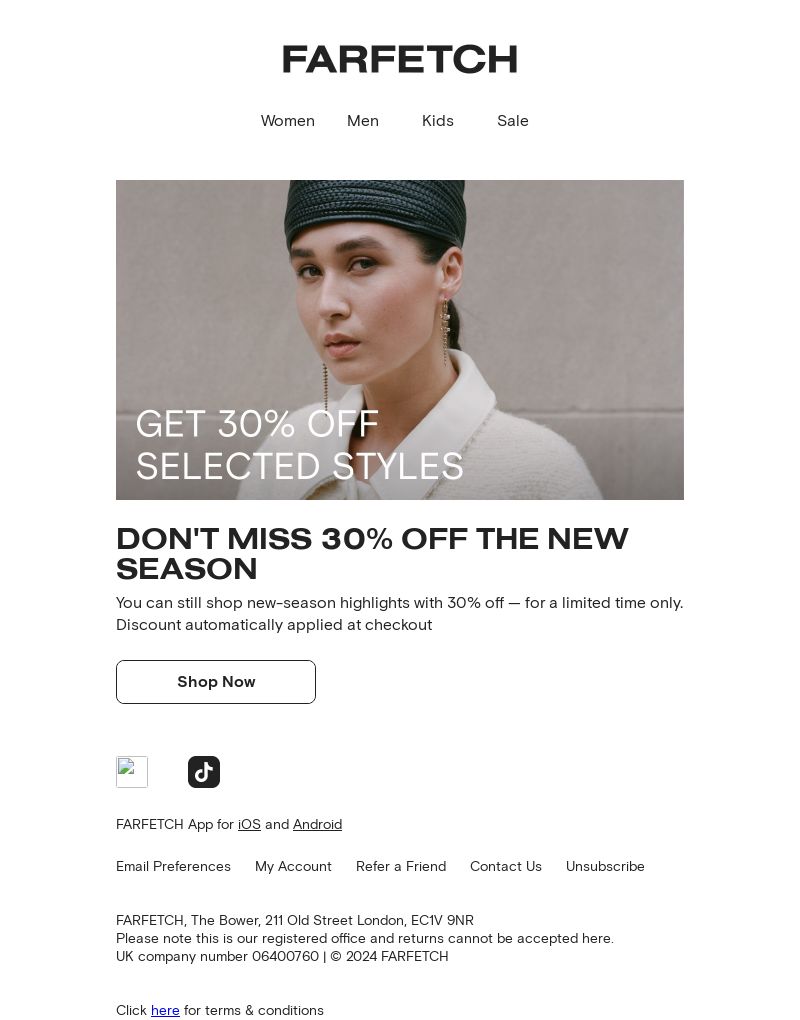Open Refer a Friend link
Viewport: 800px width, 1020px height.
click(x=401, y=866)
